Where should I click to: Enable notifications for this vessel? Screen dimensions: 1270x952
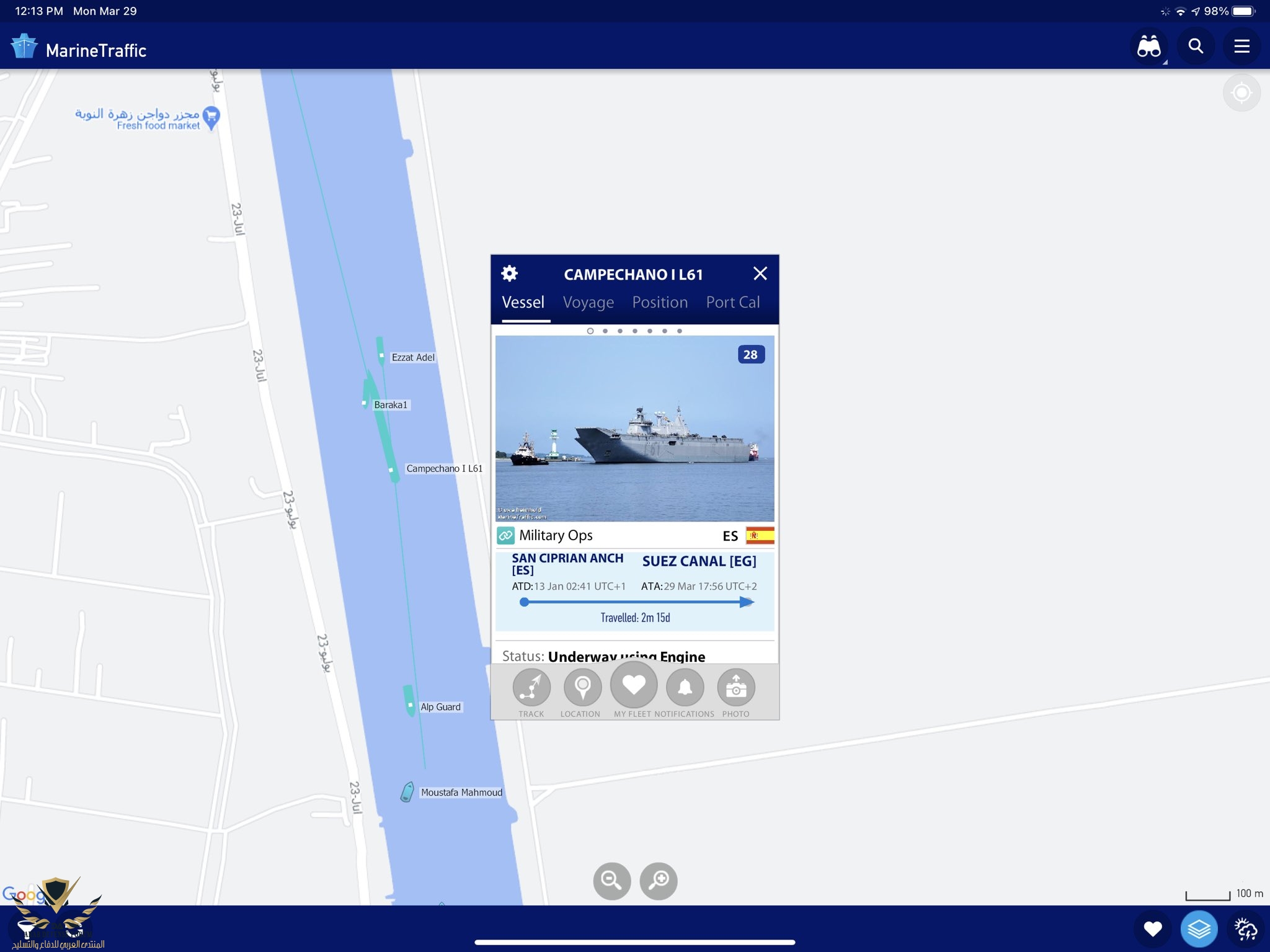[685, 688]
